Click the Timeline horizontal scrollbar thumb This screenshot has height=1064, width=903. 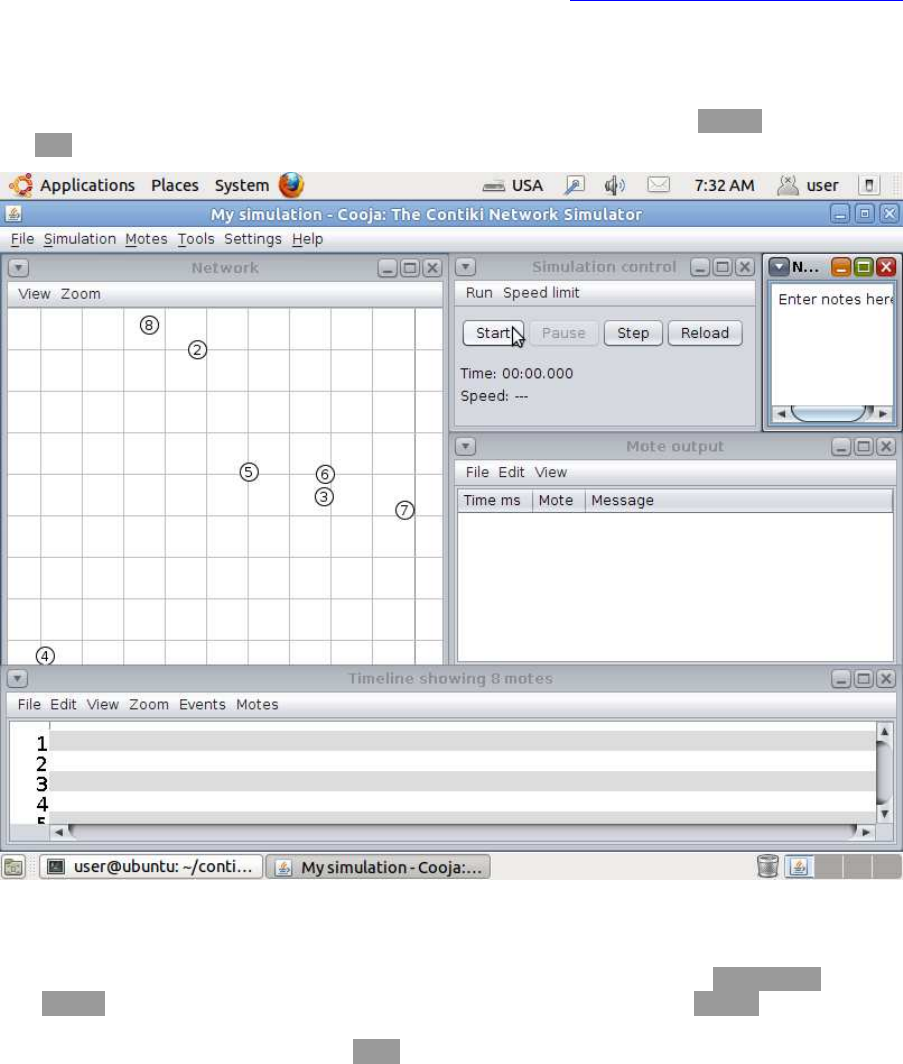[x=463, y=831]
